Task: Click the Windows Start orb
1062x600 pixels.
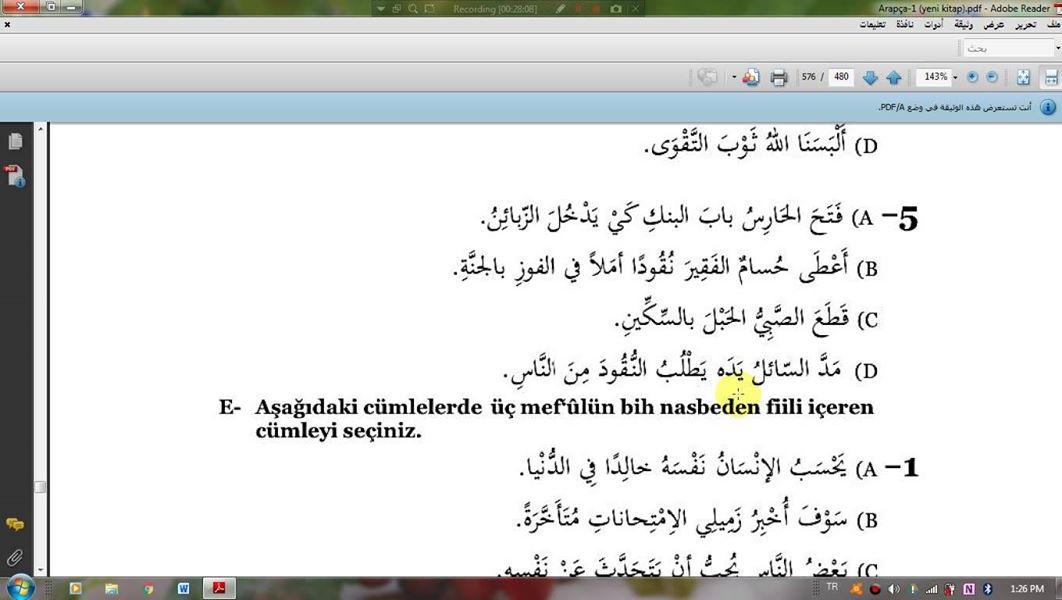Action: (20, 587)
